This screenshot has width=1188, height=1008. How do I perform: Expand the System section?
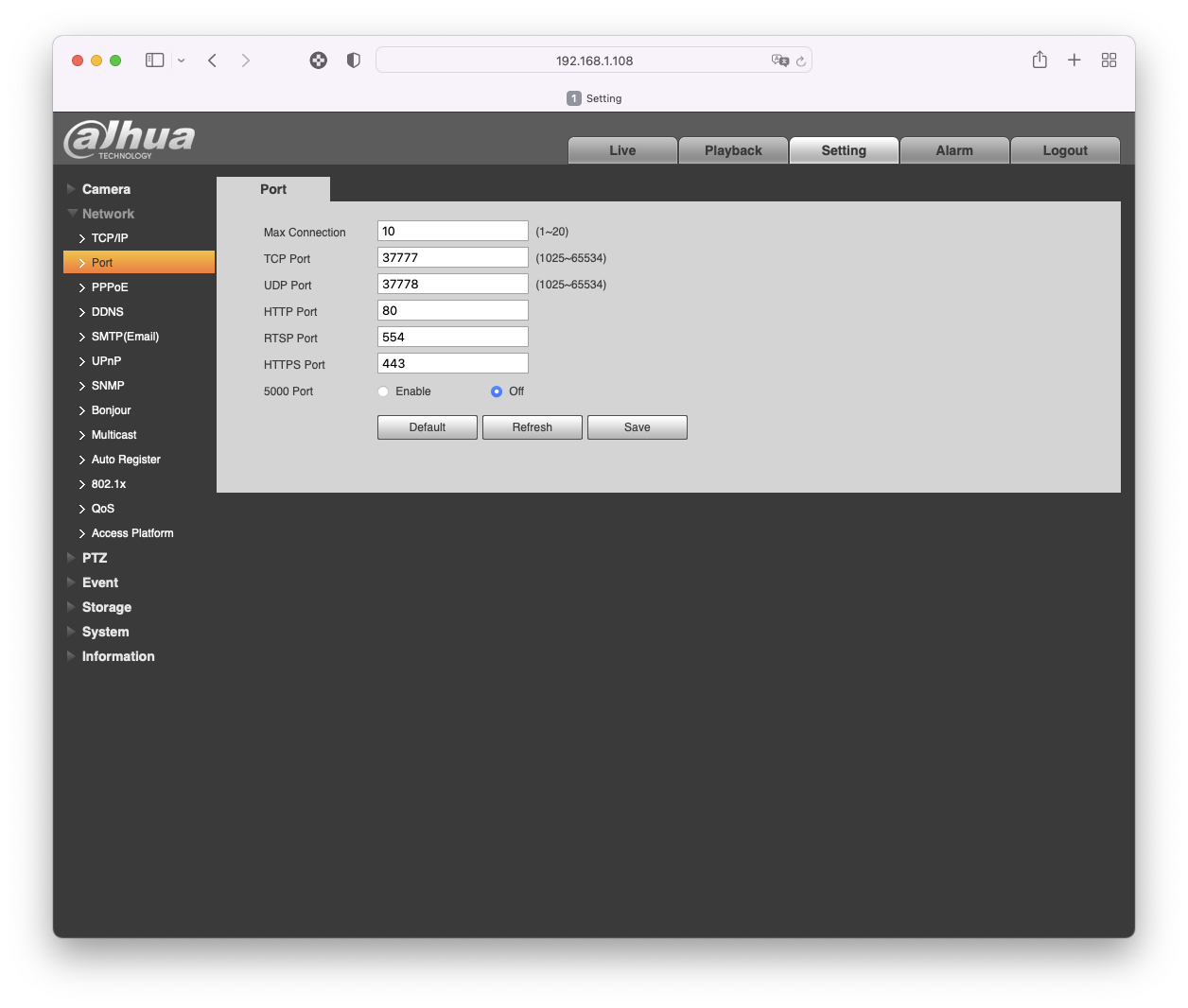point(105,632)
